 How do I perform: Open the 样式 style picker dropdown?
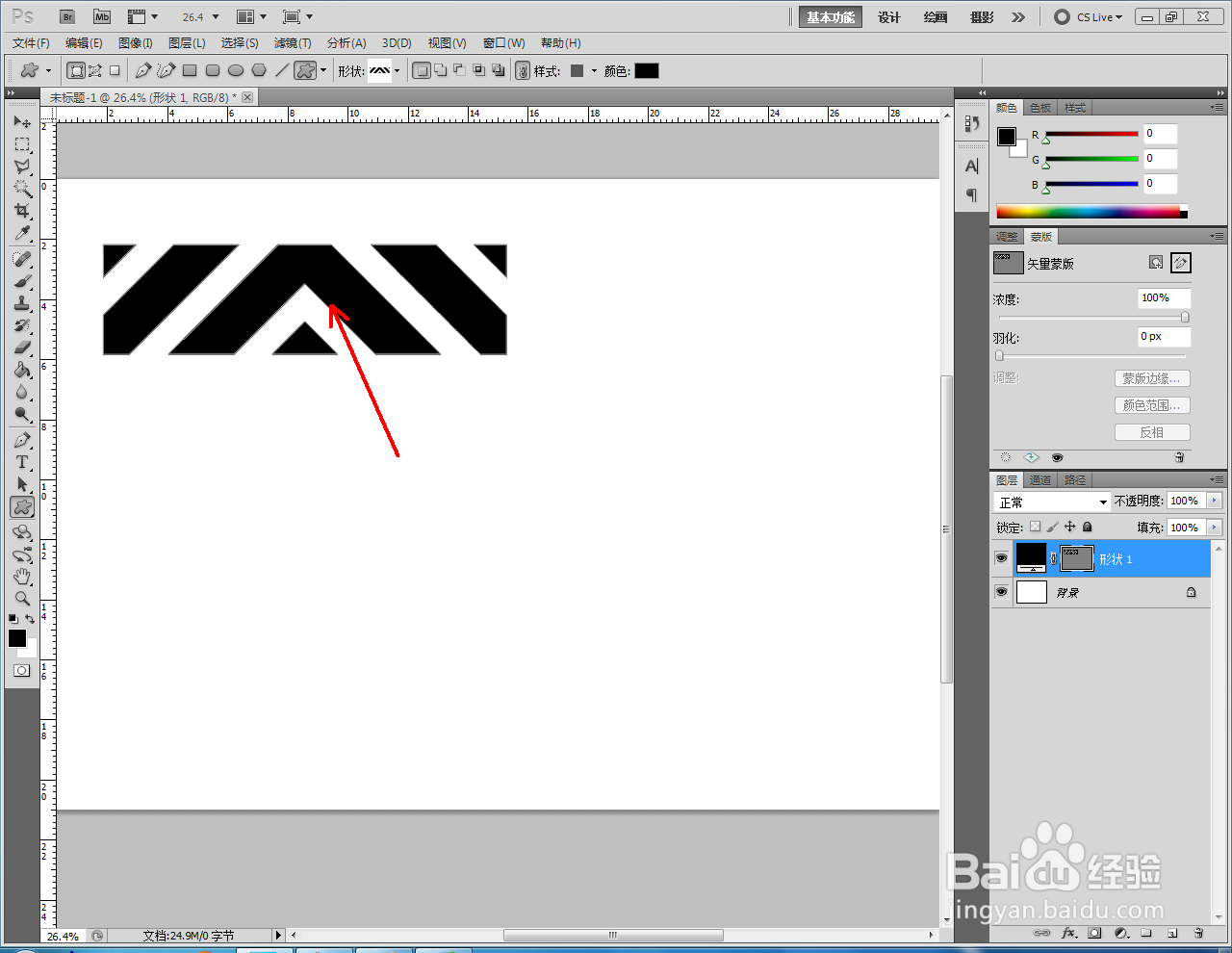tap(594, 70)
